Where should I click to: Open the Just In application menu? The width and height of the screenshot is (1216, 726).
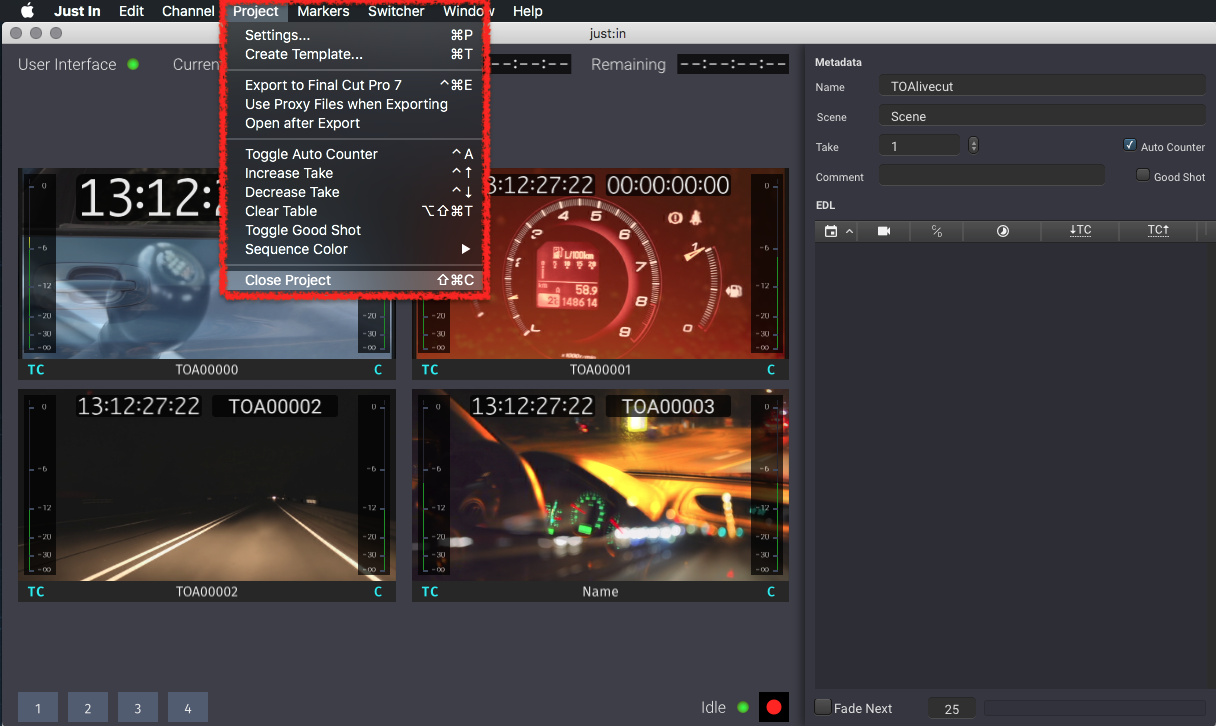pyautogui.click(x=77, y=11)
